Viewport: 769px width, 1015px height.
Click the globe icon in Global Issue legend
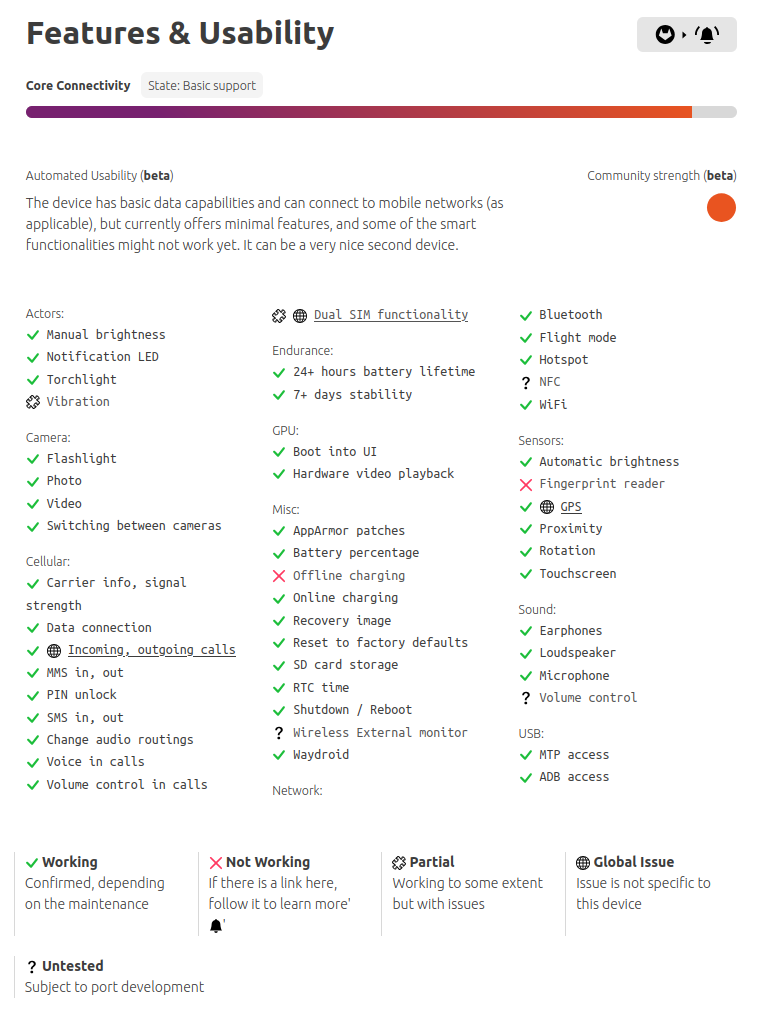pos(583,862)
